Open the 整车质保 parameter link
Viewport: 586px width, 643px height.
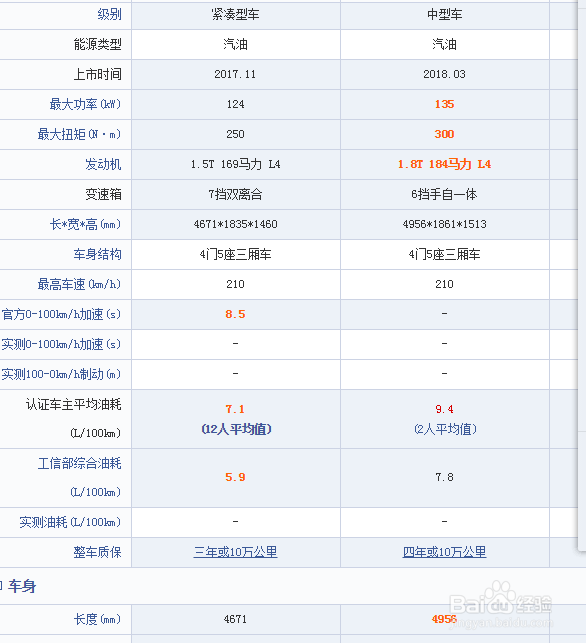pyautogui.click(x=98, y=552)
